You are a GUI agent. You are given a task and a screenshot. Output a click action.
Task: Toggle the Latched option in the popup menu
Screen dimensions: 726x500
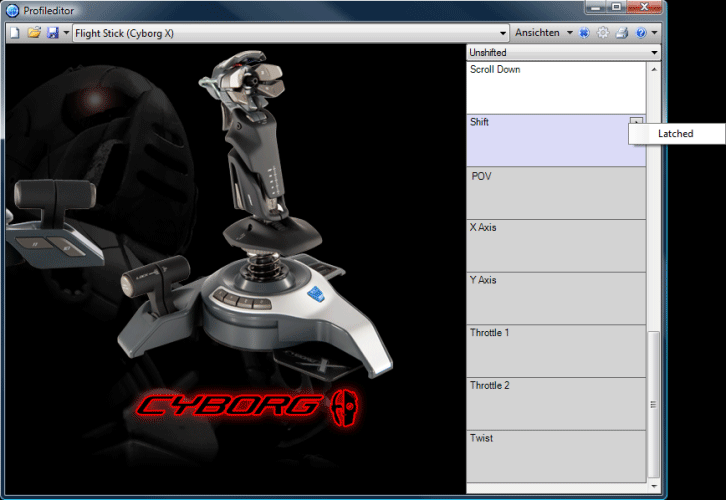point(675,134)
